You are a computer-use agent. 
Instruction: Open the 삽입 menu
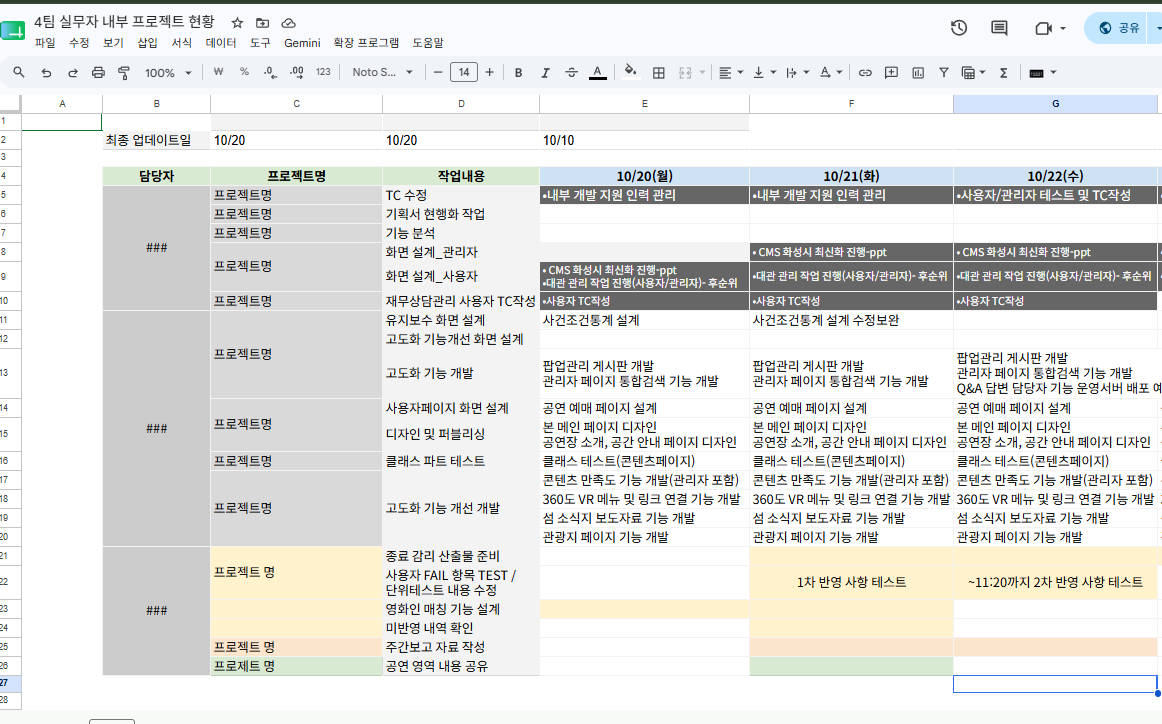[147, 43]
